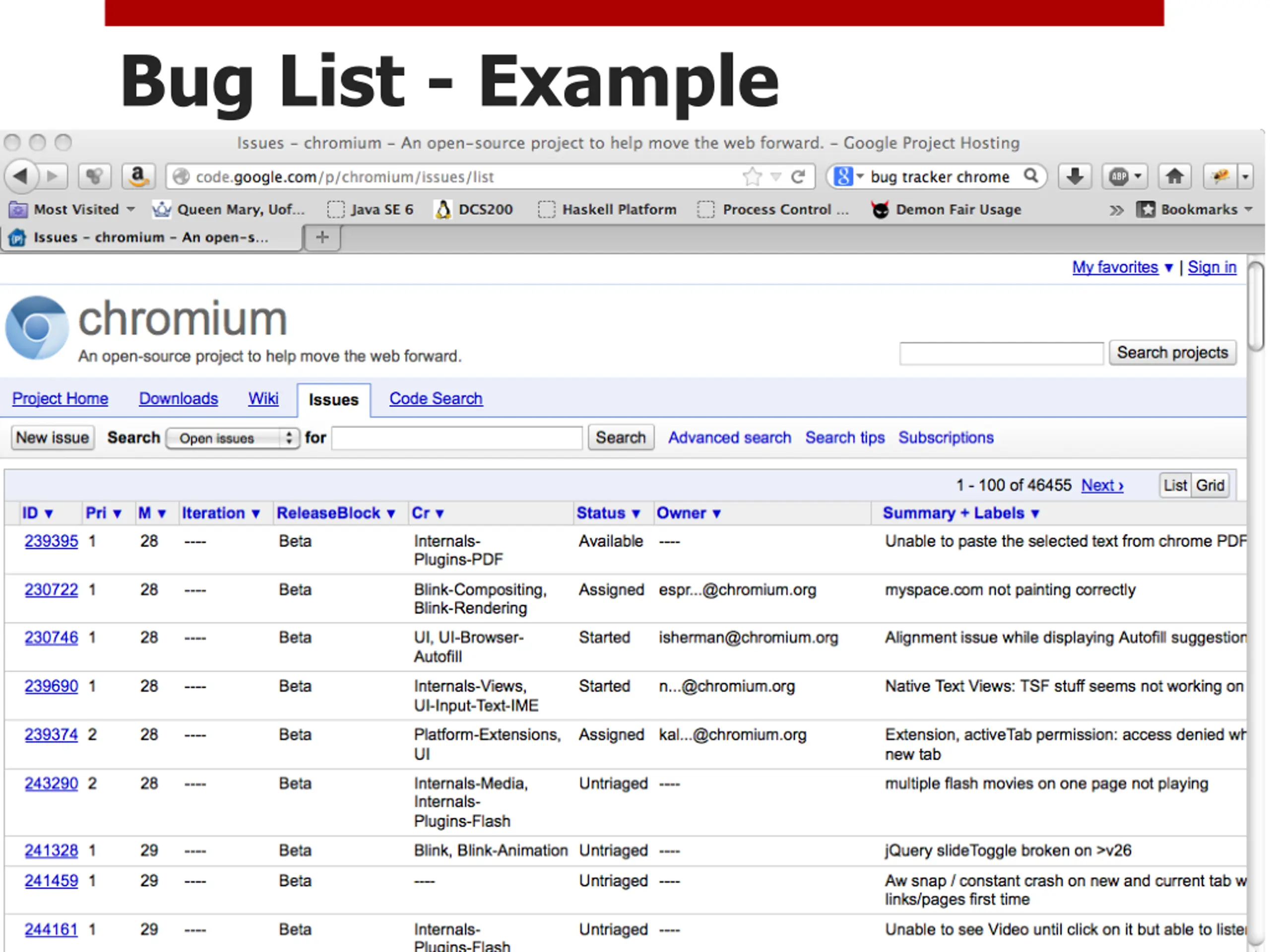Screen dimensions: 1270x952
Task: Open the Open issues search scope dropdown
Action: tap(233, 438)
